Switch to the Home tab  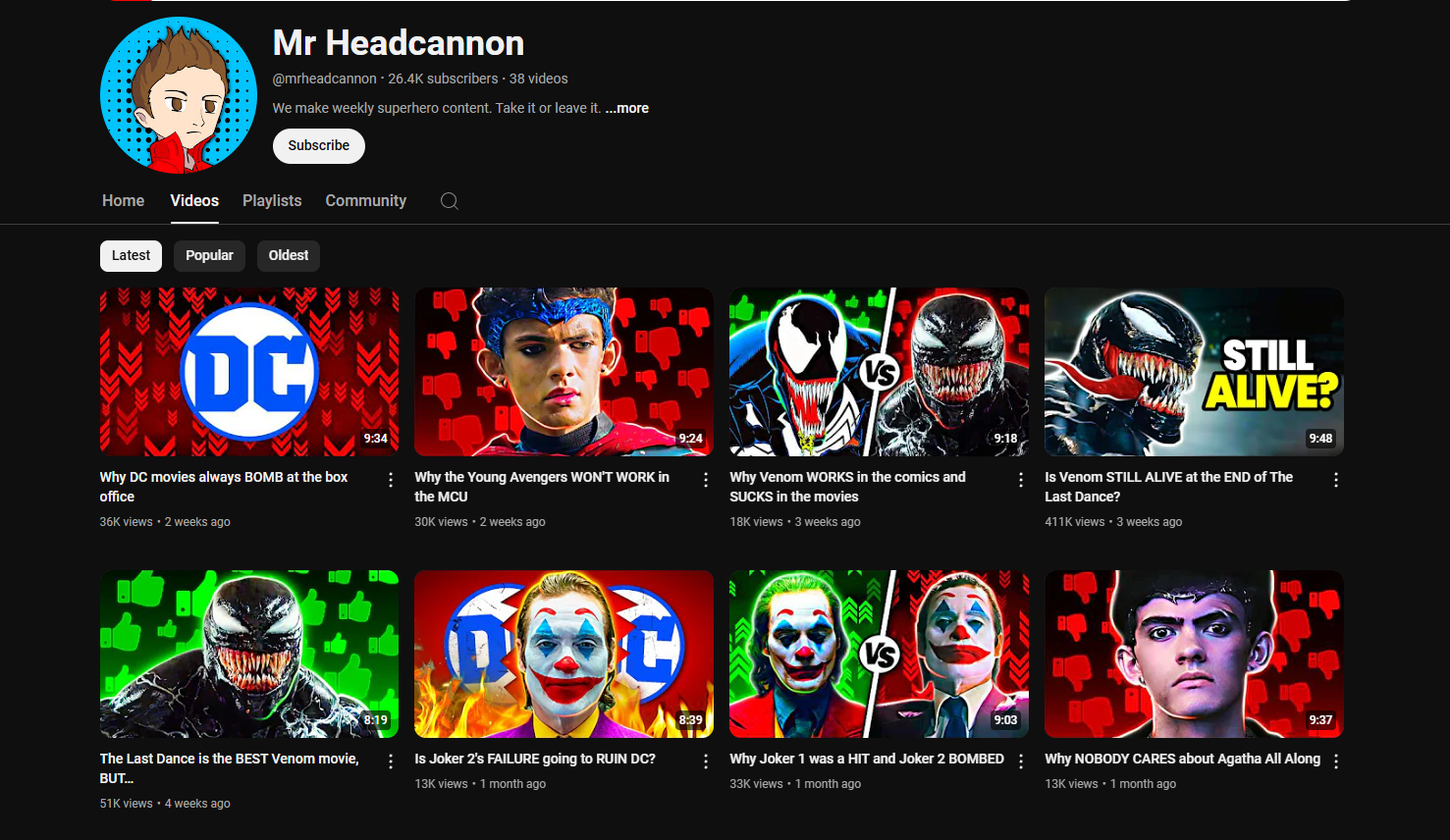[123, 200]
